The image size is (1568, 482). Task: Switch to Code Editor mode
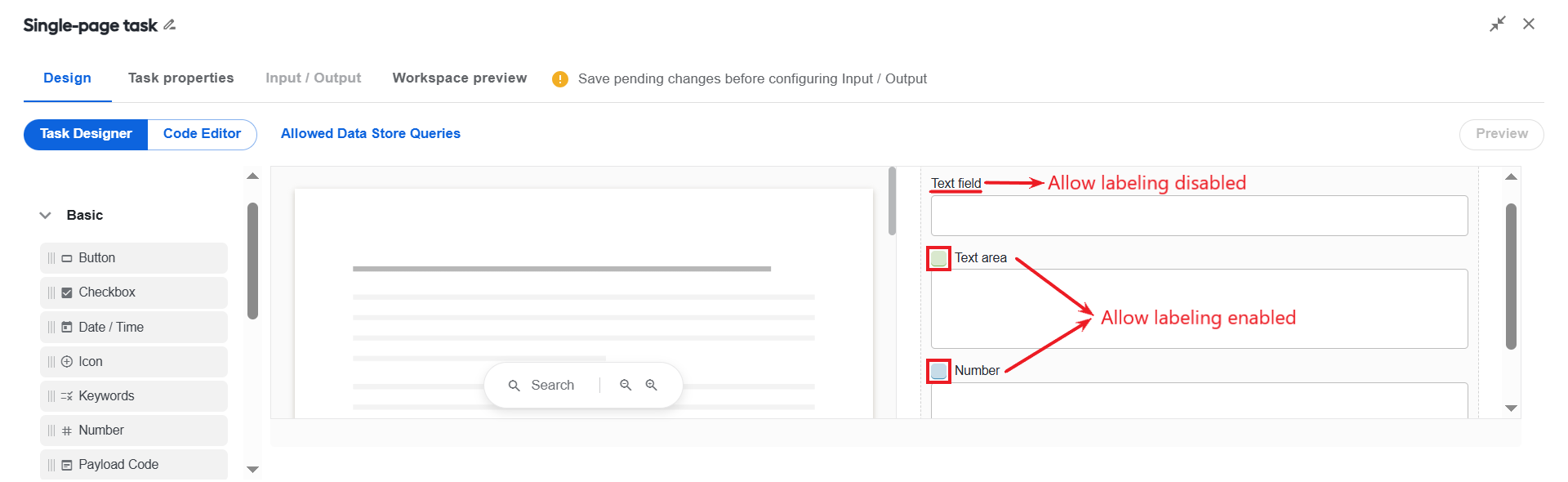point(202,134)
